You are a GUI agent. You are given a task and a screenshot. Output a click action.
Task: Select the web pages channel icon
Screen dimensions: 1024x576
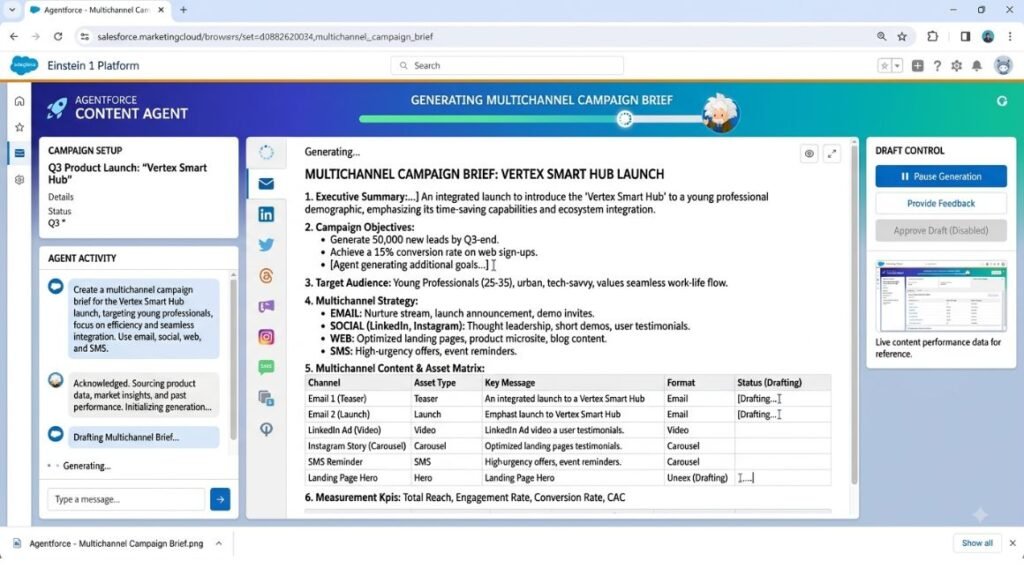coord(266,398)
